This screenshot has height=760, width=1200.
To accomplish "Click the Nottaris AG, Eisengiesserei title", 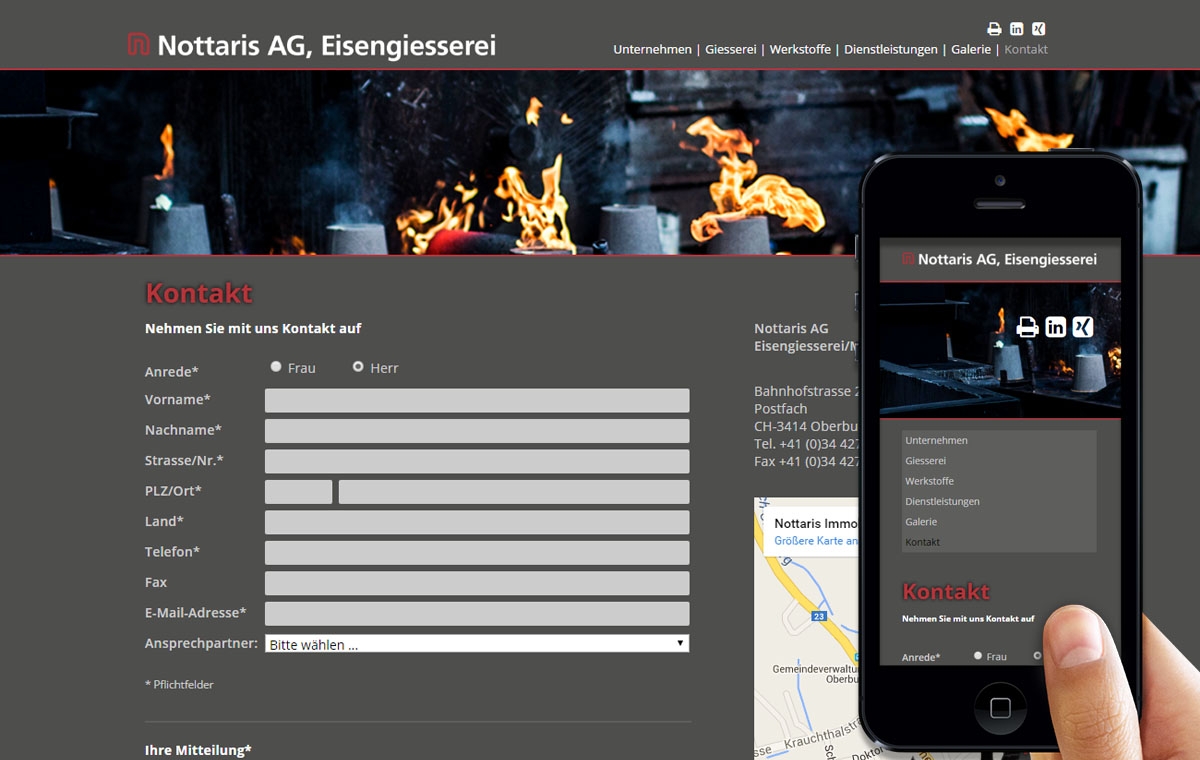I will point(326,46).
